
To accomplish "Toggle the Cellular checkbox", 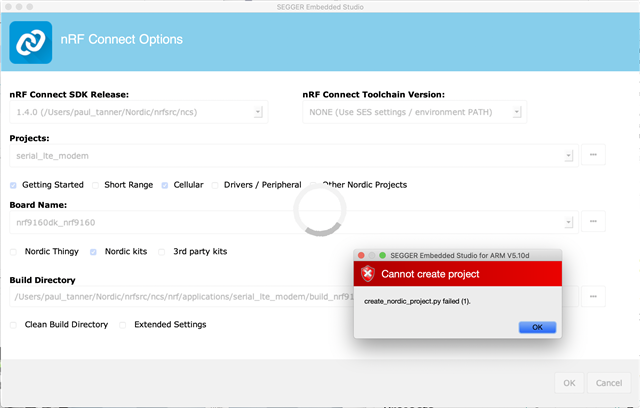I will pos(165,185).
